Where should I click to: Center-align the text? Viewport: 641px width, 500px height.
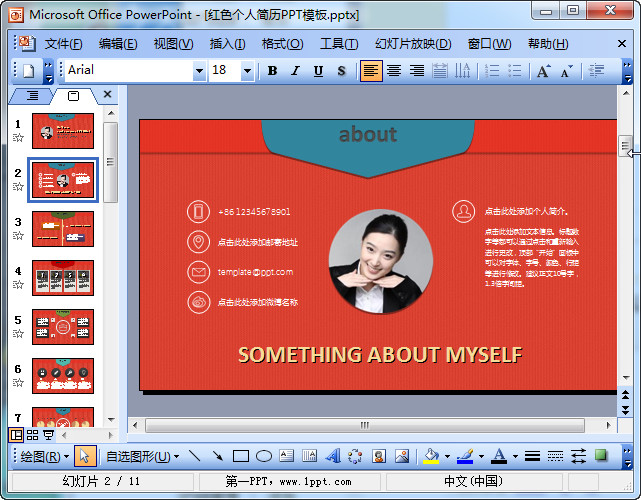tap(394, 71)
